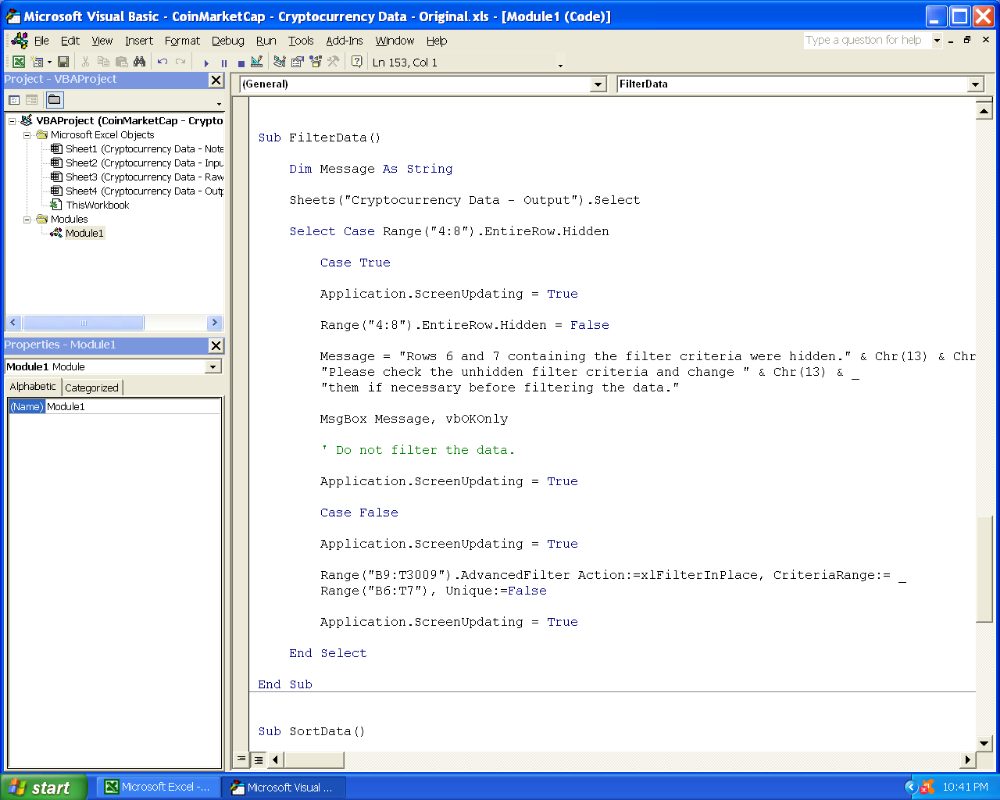The height and width of the screenshot is (800, 1000).
Task: Run the macro with the play icon
Action: pos(206,63)
